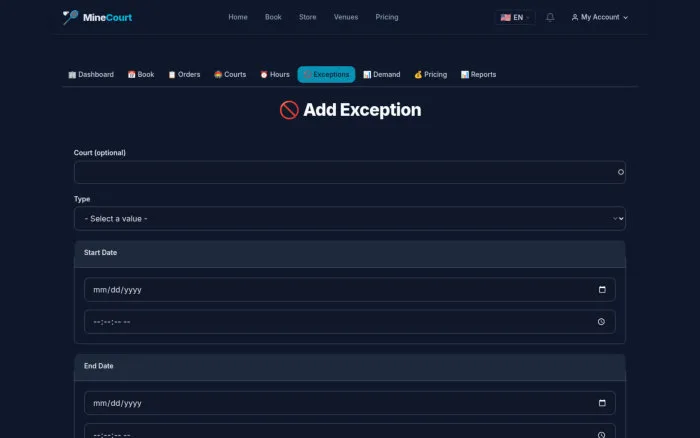Click the Type field label
This screenshot has width=700, height=438.
pyautogui.click(x=82, y=199)
